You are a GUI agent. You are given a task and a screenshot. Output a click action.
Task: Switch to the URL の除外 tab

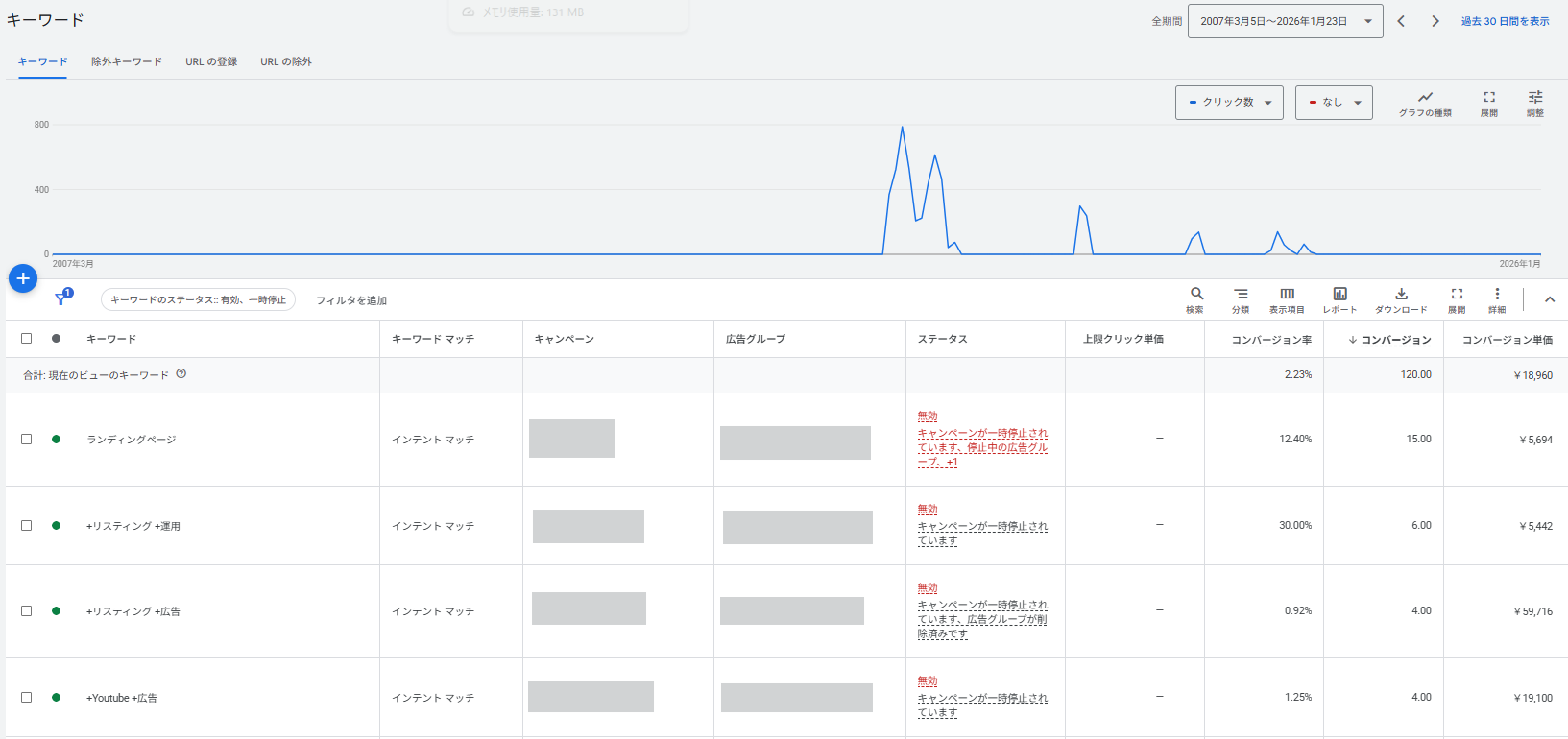point(286,61)
